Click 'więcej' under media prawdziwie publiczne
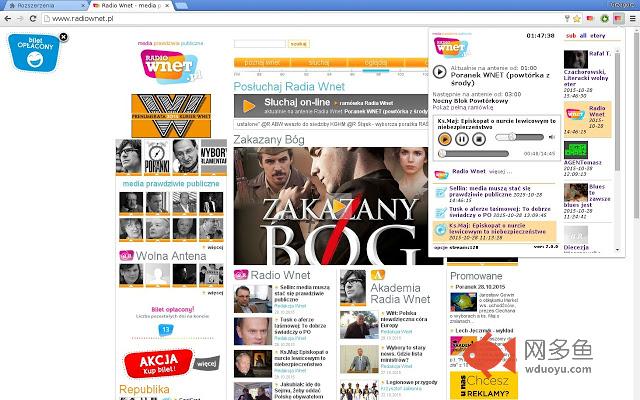 click(215, 247)
